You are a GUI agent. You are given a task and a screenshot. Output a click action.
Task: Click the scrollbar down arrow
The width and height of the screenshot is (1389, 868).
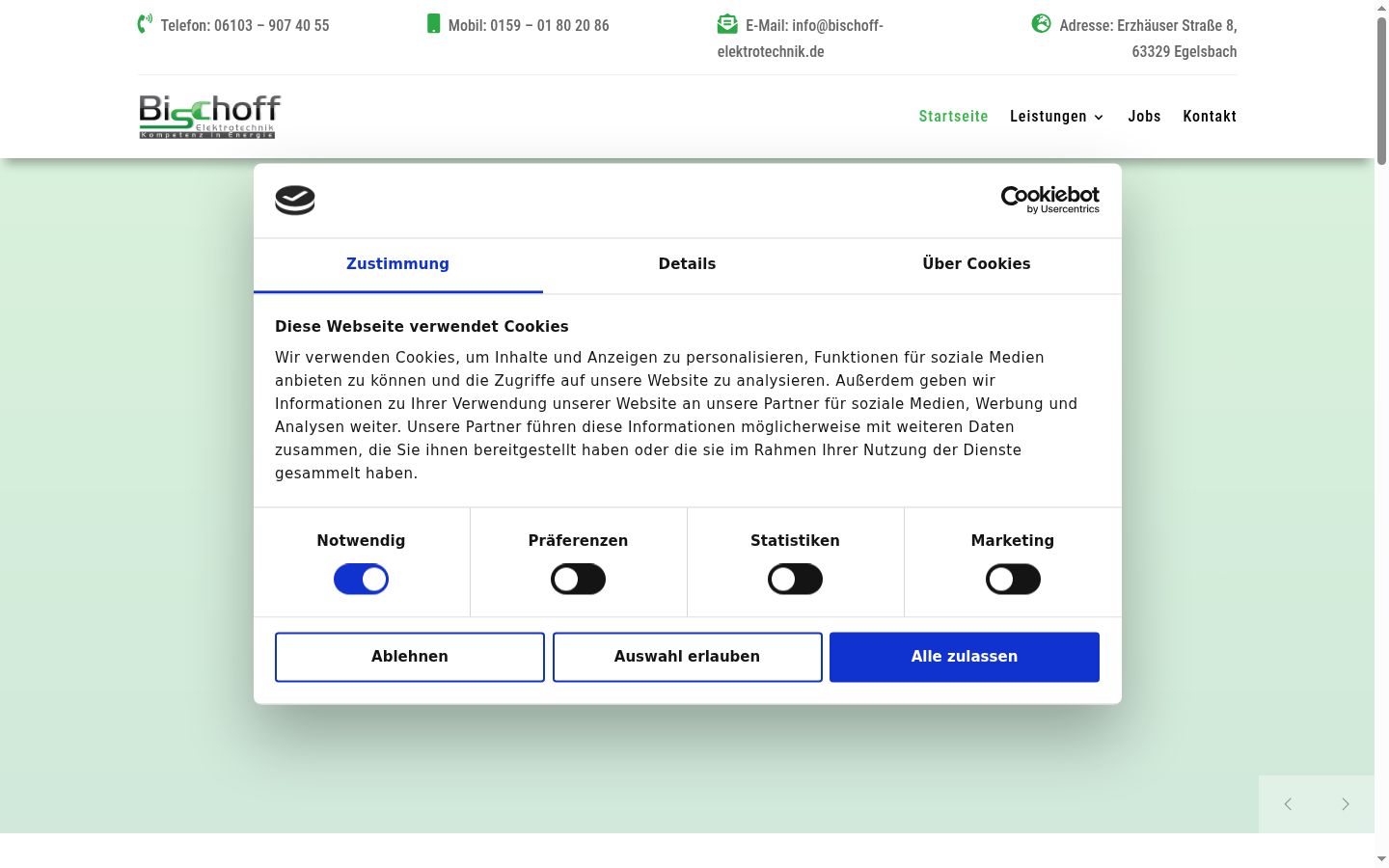tap(1381, 858)
